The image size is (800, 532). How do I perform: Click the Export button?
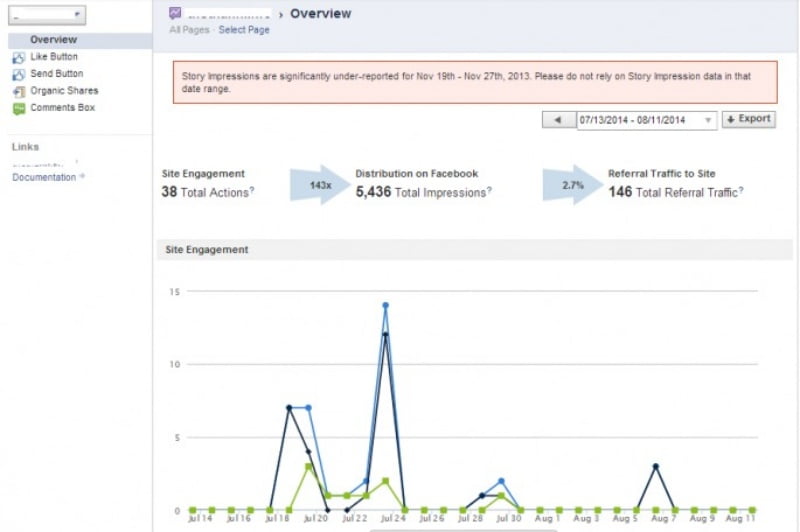click(x=748, y=119)
